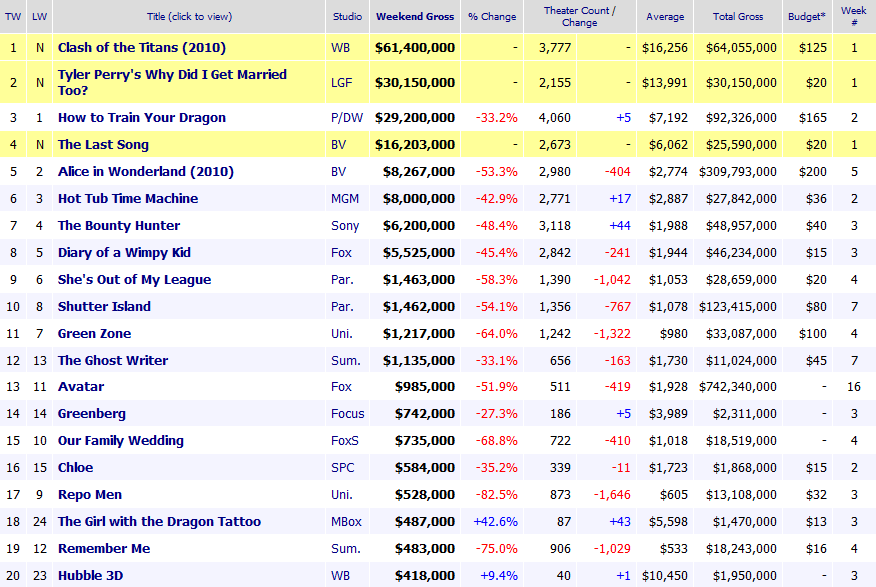Go to Hot Tub Time Machine page
The width and height of the screenshot is (876, 587).
(x=128, y=198)
